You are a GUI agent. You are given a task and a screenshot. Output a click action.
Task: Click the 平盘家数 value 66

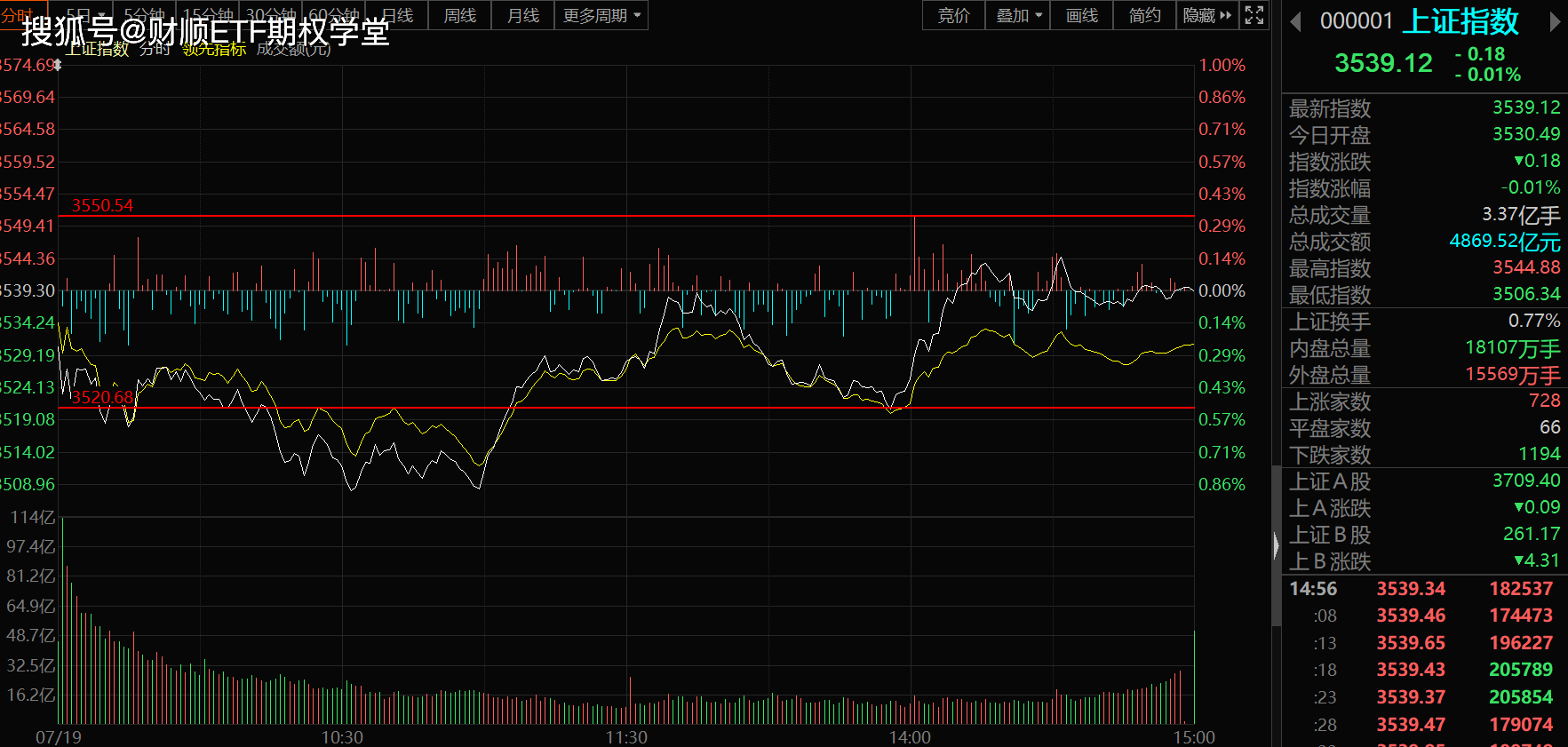[x=1550, y=427]
